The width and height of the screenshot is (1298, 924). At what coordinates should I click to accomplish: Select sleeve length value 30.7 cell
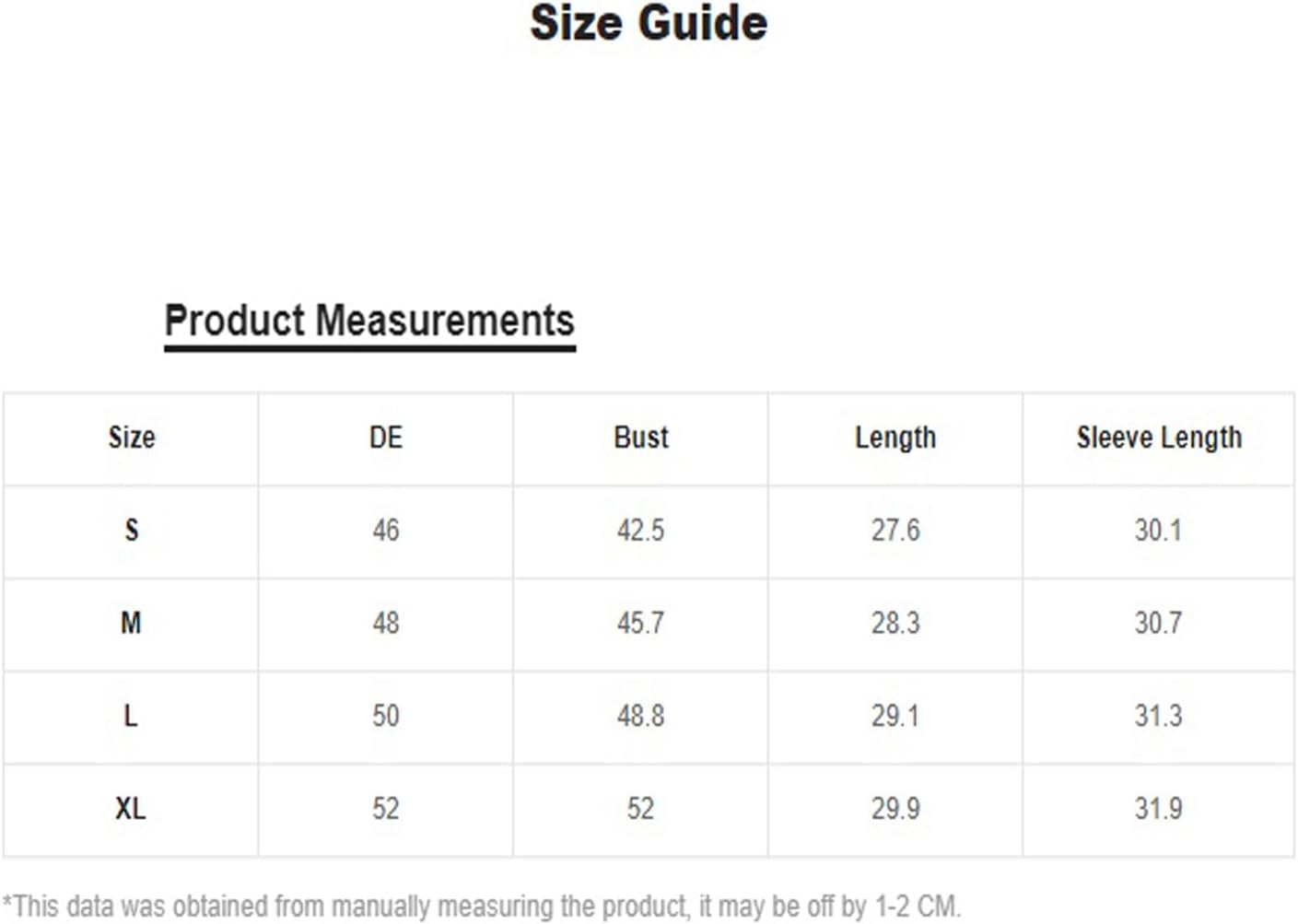[1158, 624]
